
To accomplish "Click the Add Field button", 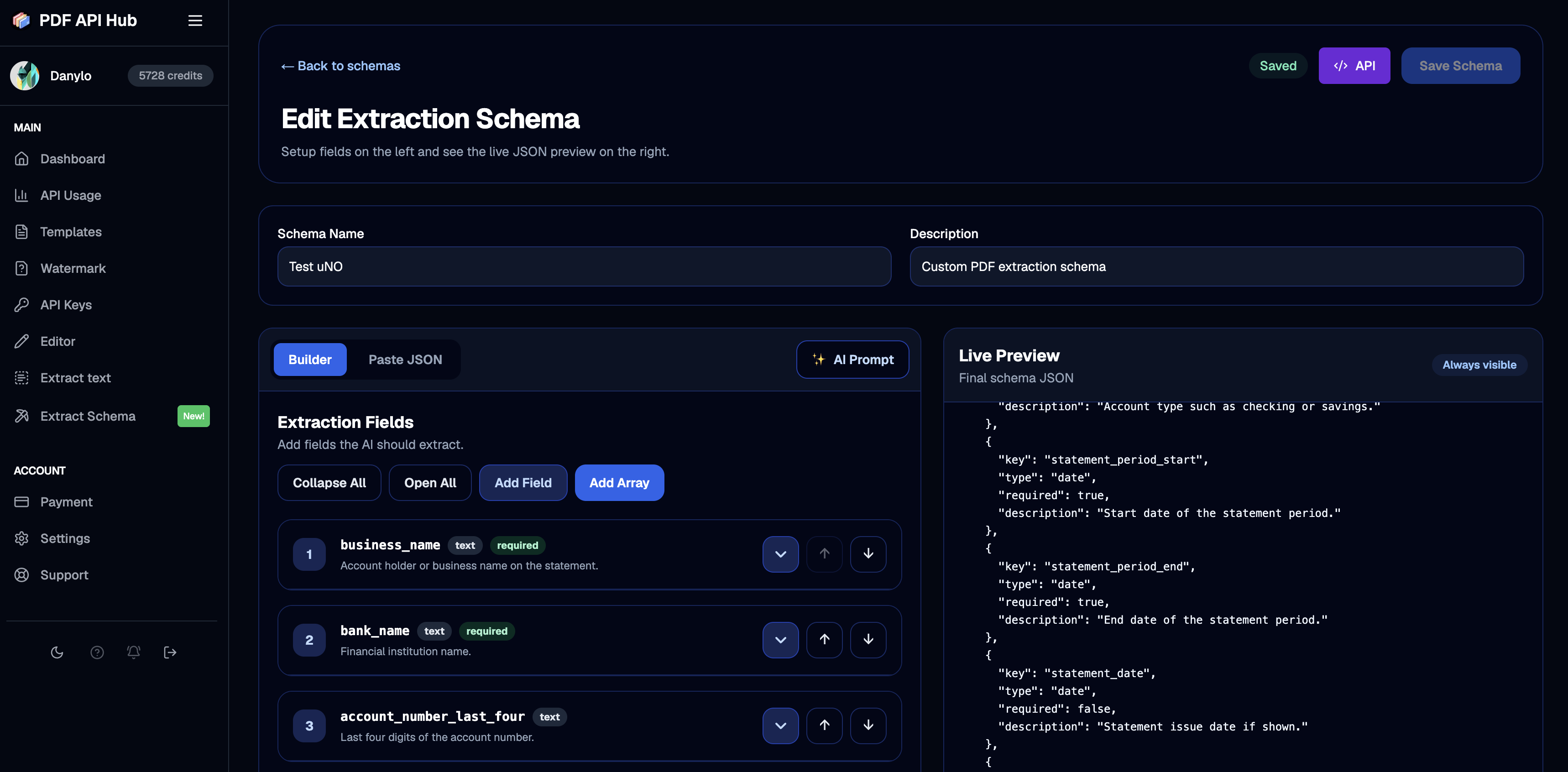I will pyautogui.click(x=523, y=482).
